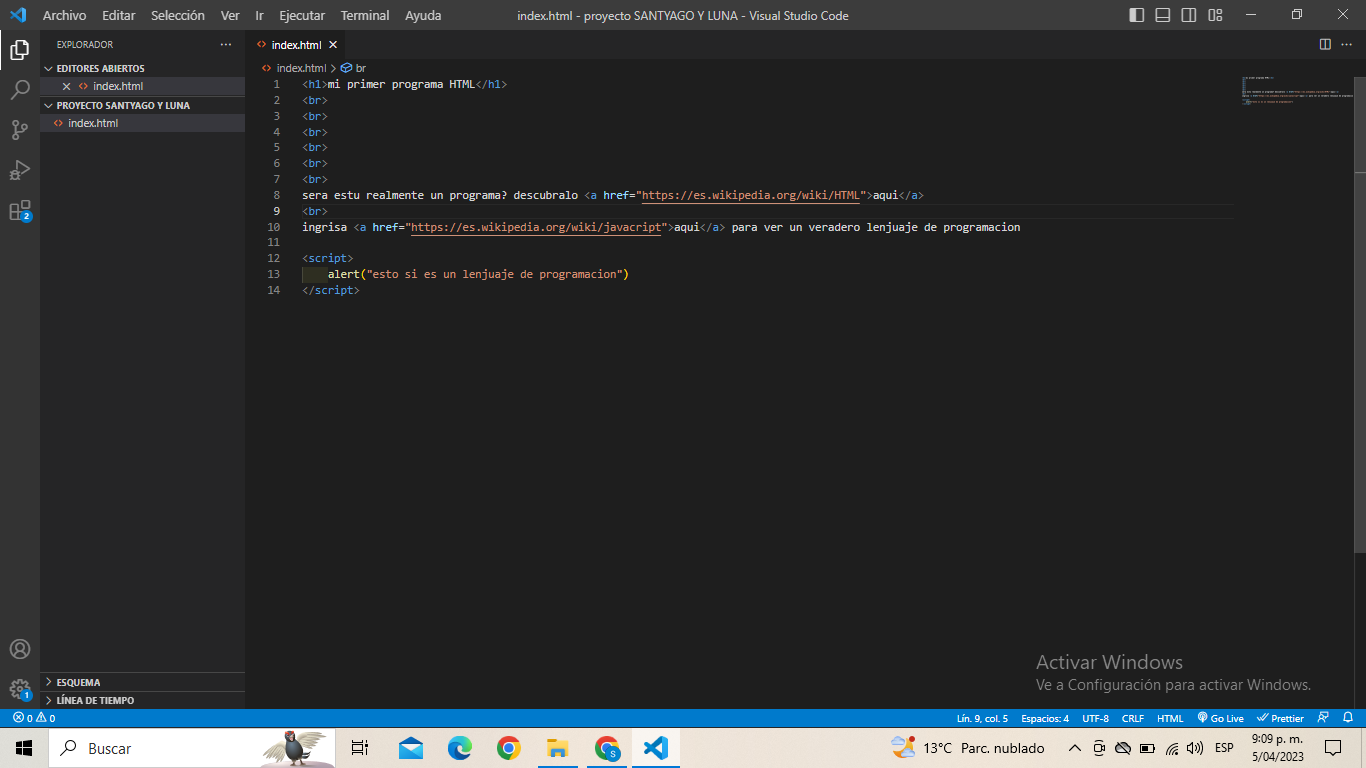
Task: Open the Archivo menu
Action: coord(64,15)
